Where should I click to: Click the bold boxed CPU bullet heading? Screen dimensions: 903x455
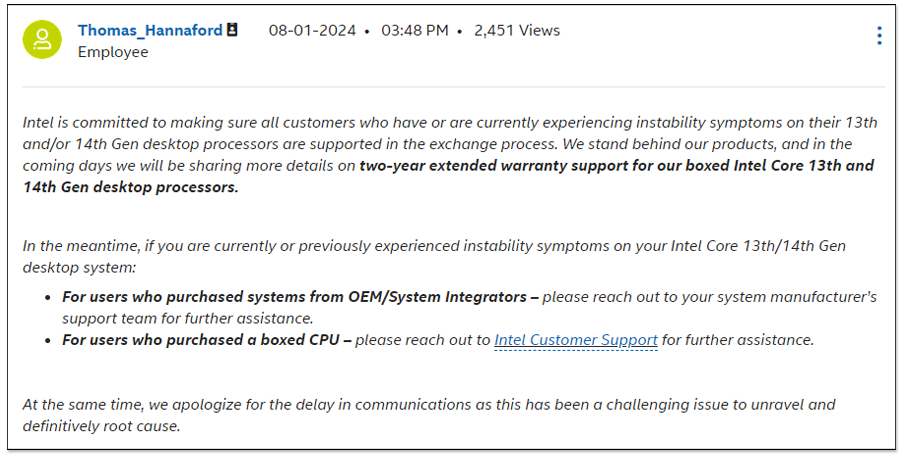[207, 340]
